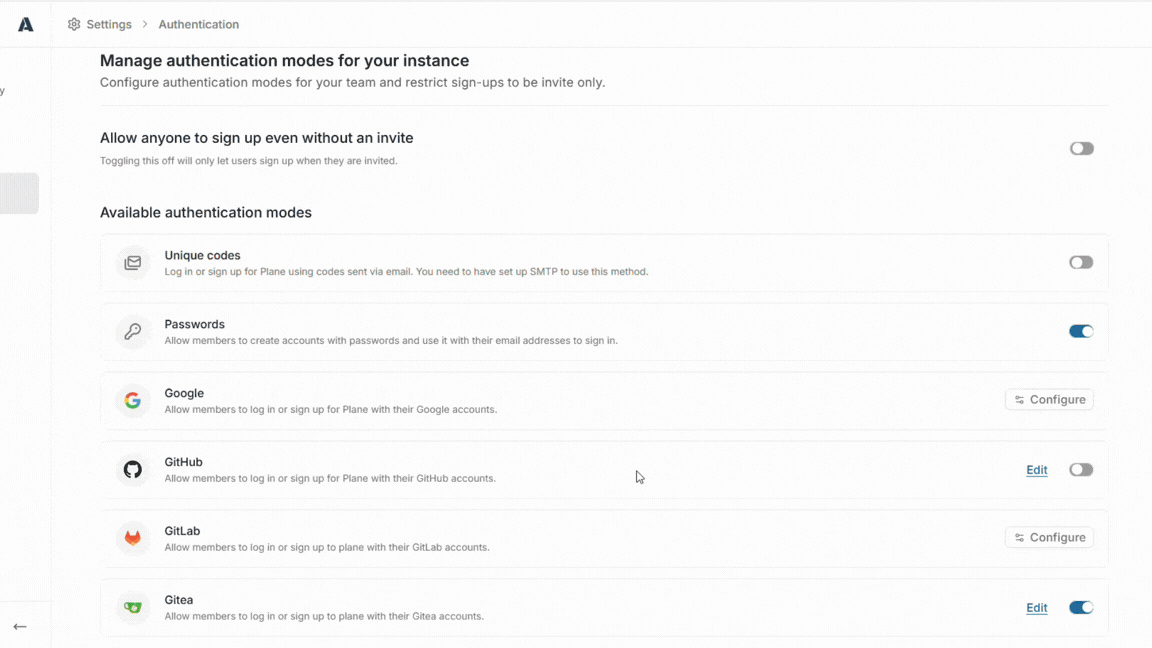Open the Gitea Edit link
Screen dimensions: 1152x648
1037,608
